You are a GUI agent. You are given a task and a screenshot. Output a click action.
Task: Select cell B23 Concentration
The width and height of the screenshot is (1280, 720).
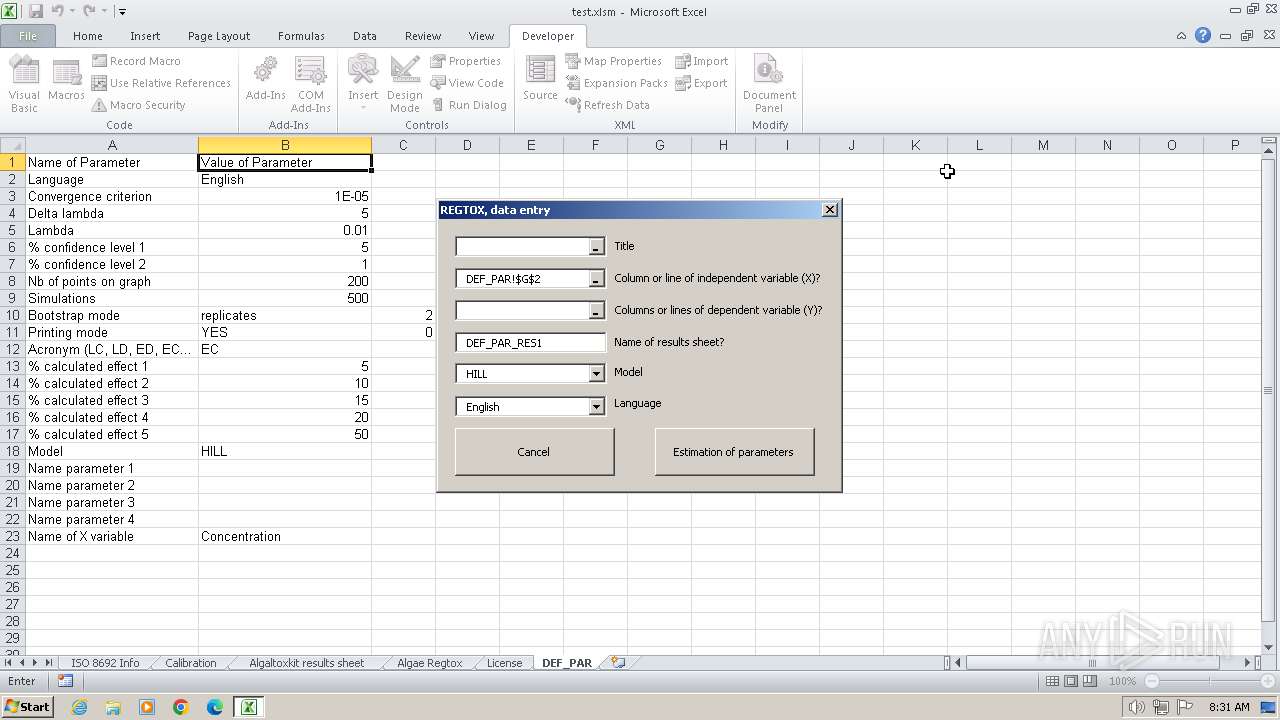click(x=285, y=537)
